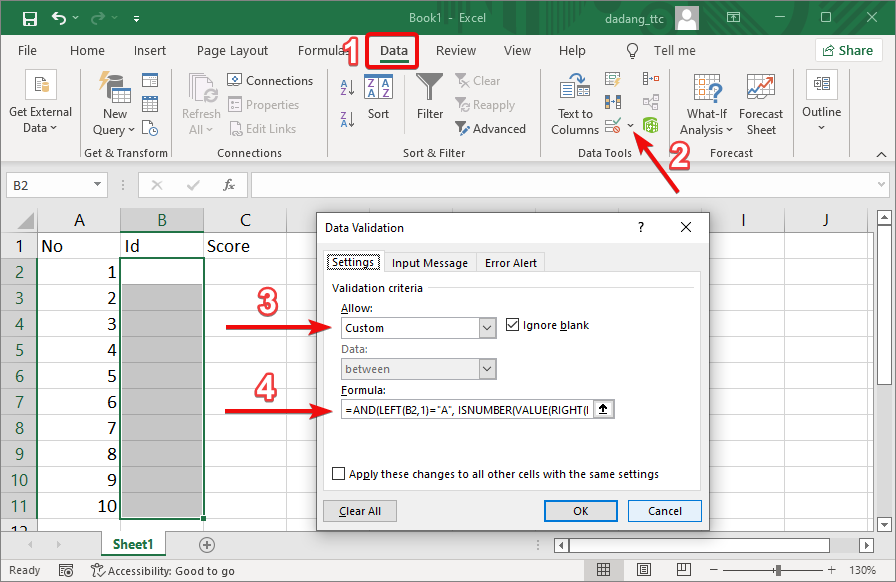
Task: Click the Advanced filter icon
Action: pyautogui.click(x=463, y=128)
